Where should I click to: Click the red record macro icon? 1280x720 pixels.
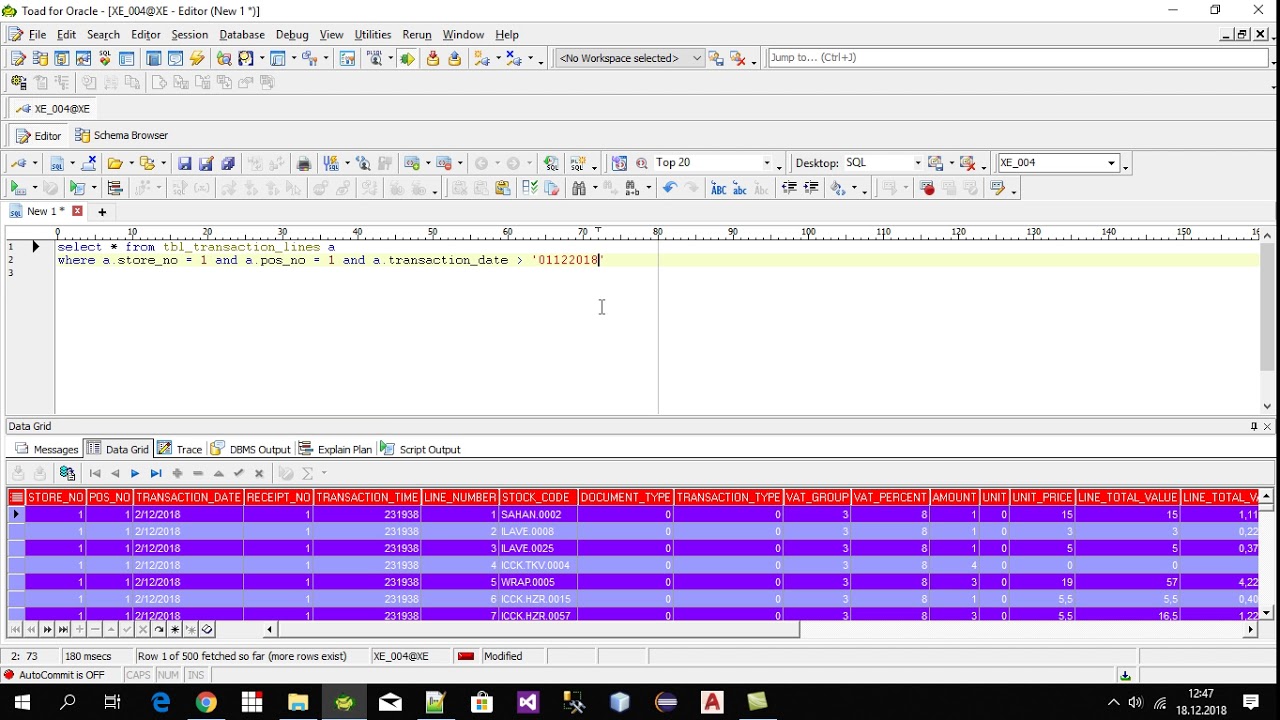928,188
